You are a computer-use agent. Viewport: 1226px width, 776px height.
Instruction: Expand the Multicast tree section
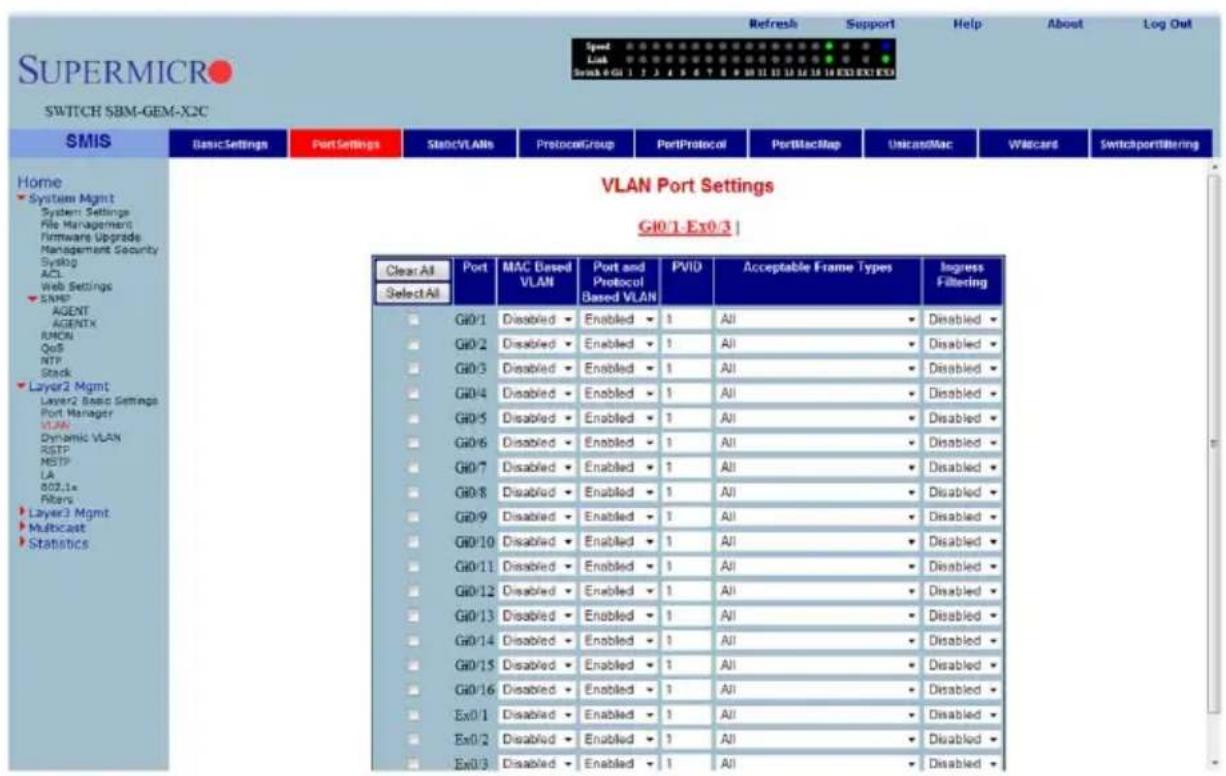click(22, 528)
